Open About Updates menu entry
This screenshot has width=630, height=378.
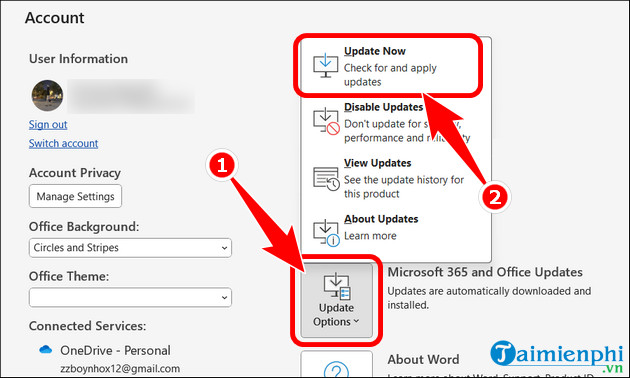(396, 230)
